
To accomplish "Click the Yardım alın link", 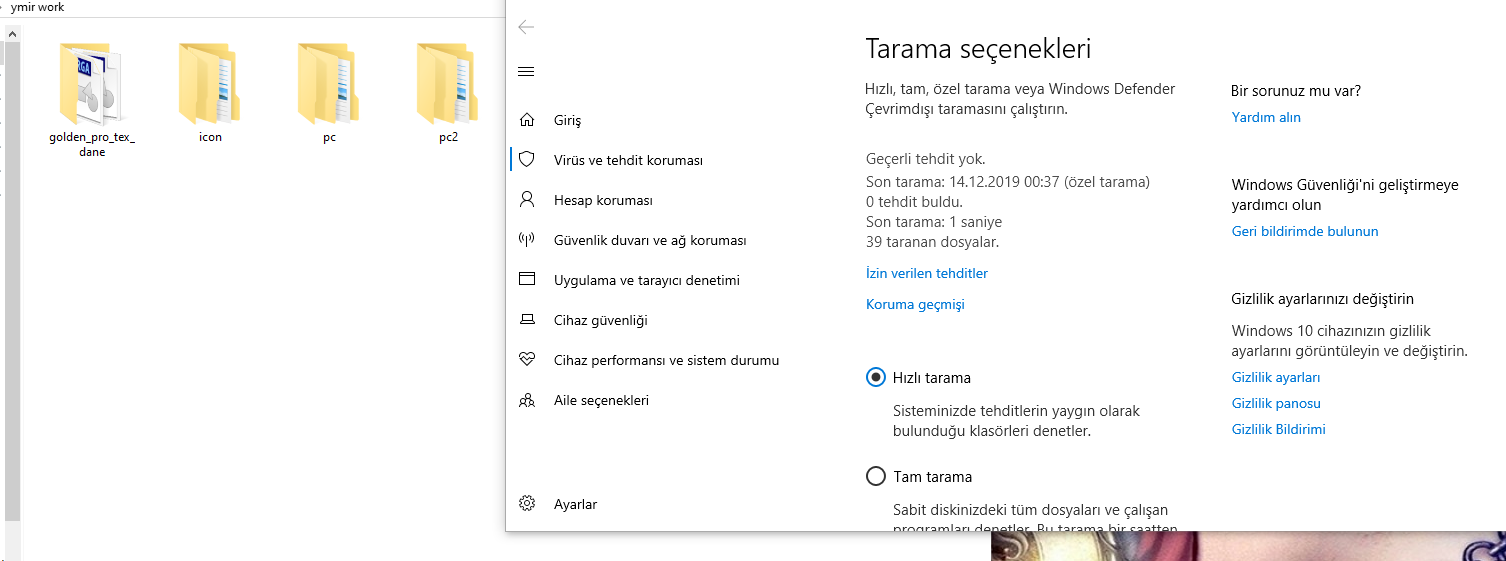I will [x=1266, y=117].
